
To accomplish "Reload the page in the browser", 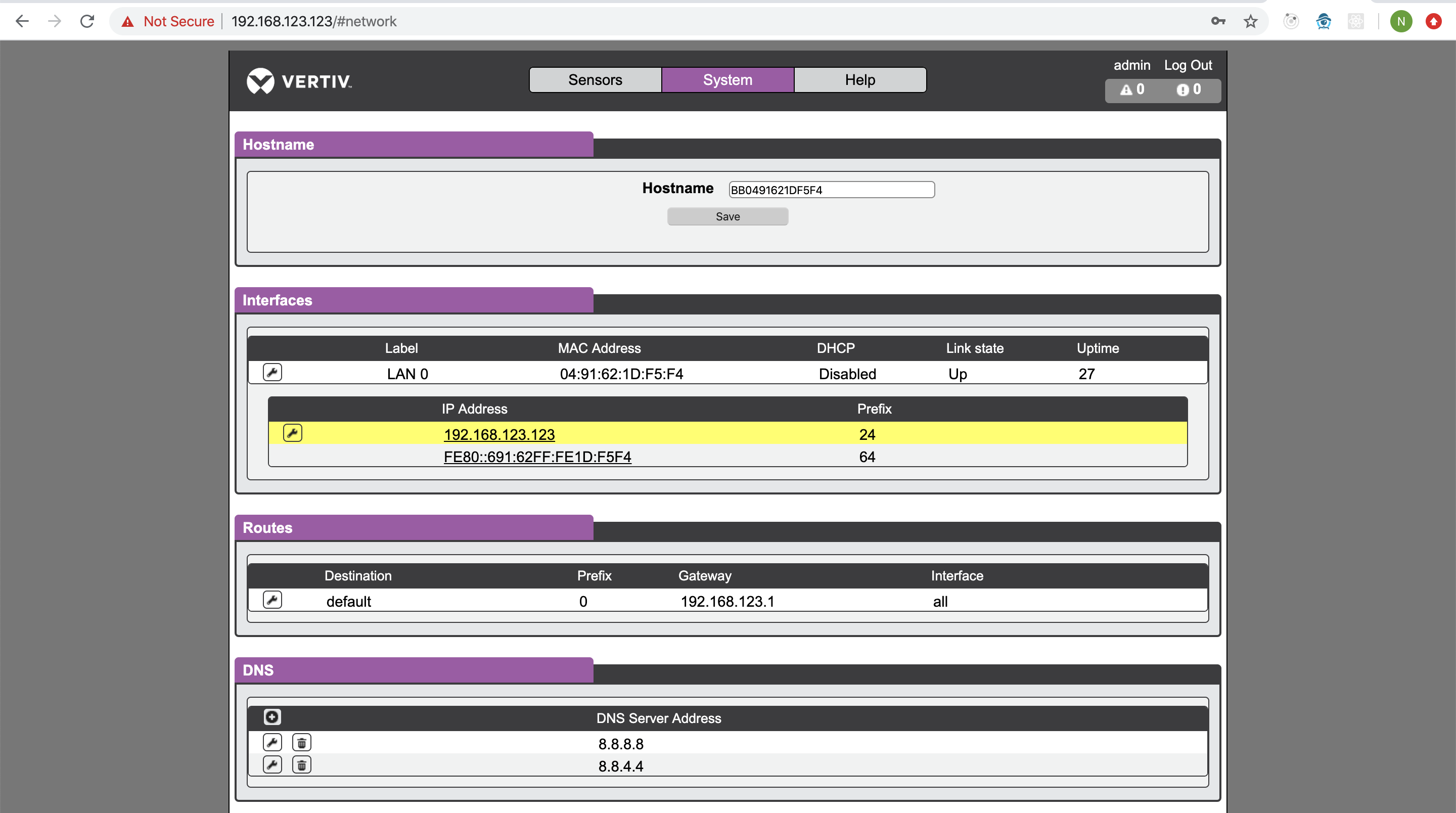I will [87, 21].
